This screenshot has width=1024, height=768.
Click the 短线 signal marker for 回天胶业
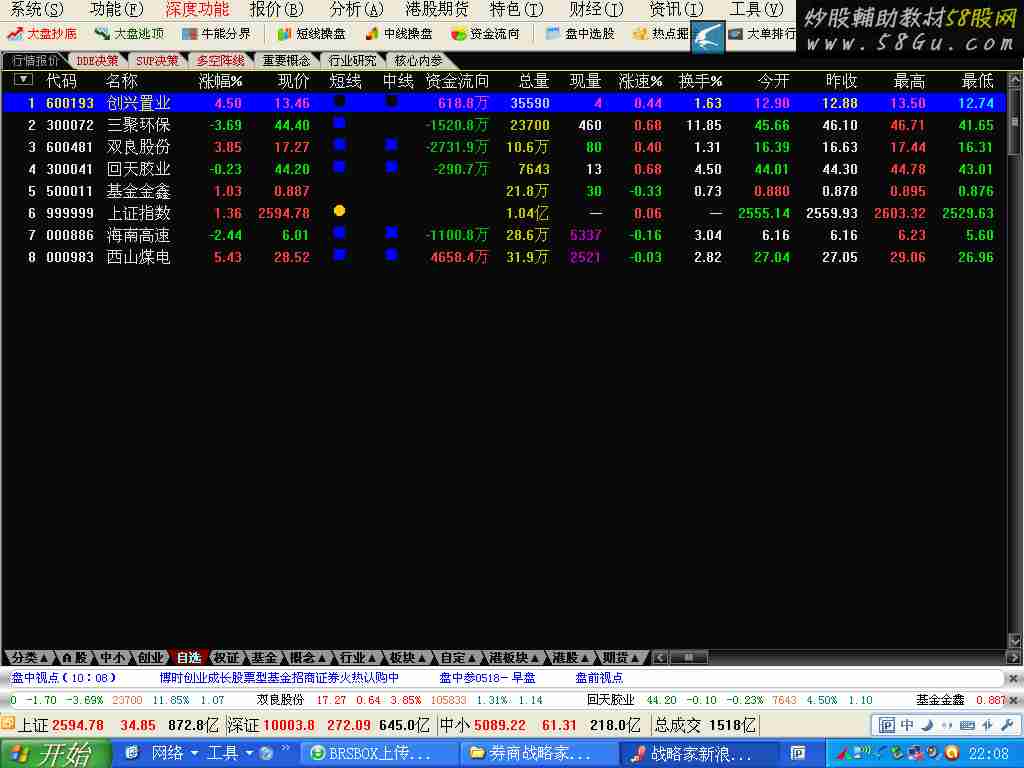339,167
